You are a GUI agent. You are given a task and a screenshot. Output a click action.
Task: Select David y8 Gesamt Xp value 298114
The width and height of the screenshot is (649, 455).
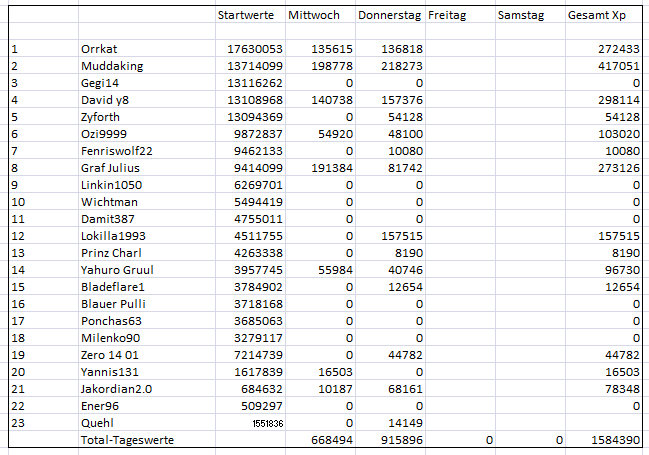click(x=604, y=100)
